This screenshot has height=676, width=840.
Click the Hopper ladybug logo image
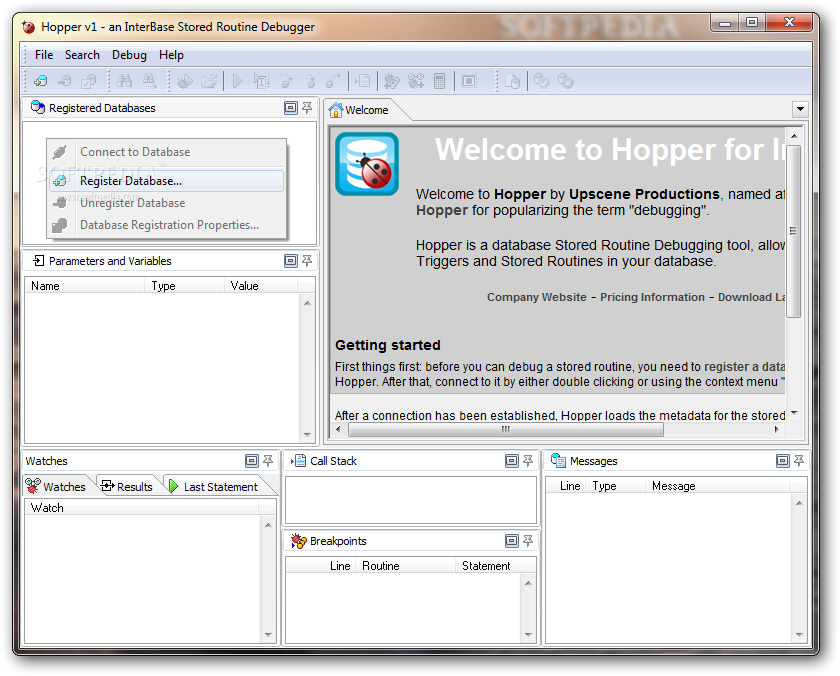pos(367,164)
